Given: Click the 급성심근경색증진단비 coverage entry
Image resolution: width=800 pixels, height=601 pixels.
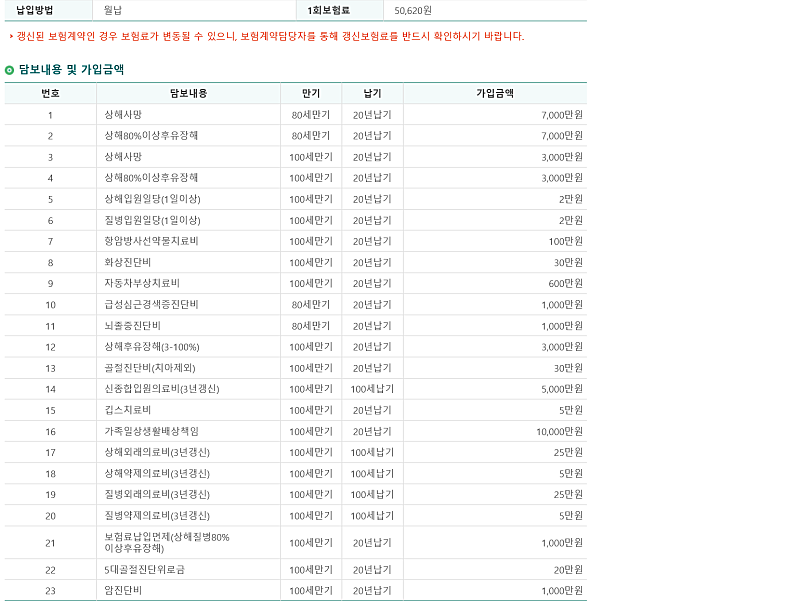Looking at the screenshot, I should pyautogui.click(x=151, y=304).
